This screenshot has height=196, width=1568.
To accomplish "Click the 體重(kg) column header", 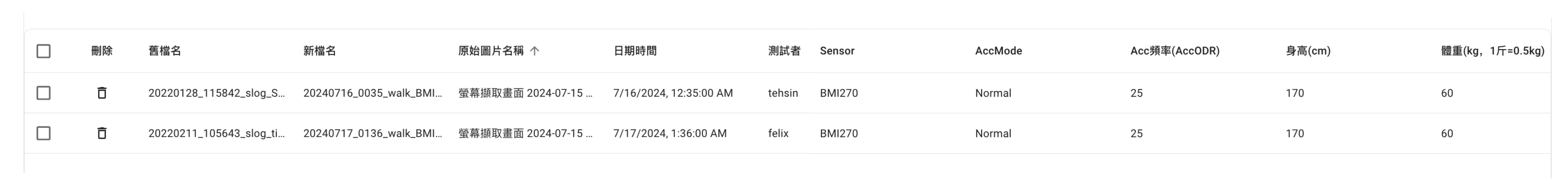I will pyautogui.click(x=1492, y=51).
